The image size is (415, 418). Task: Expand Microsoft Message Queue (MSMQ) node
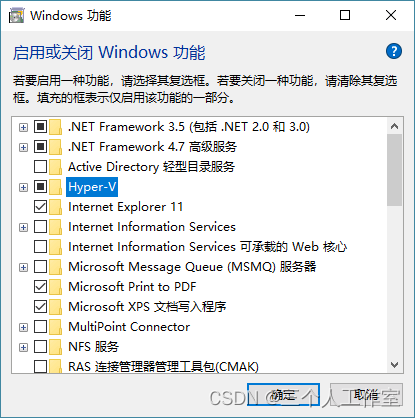tap(23, 267)
